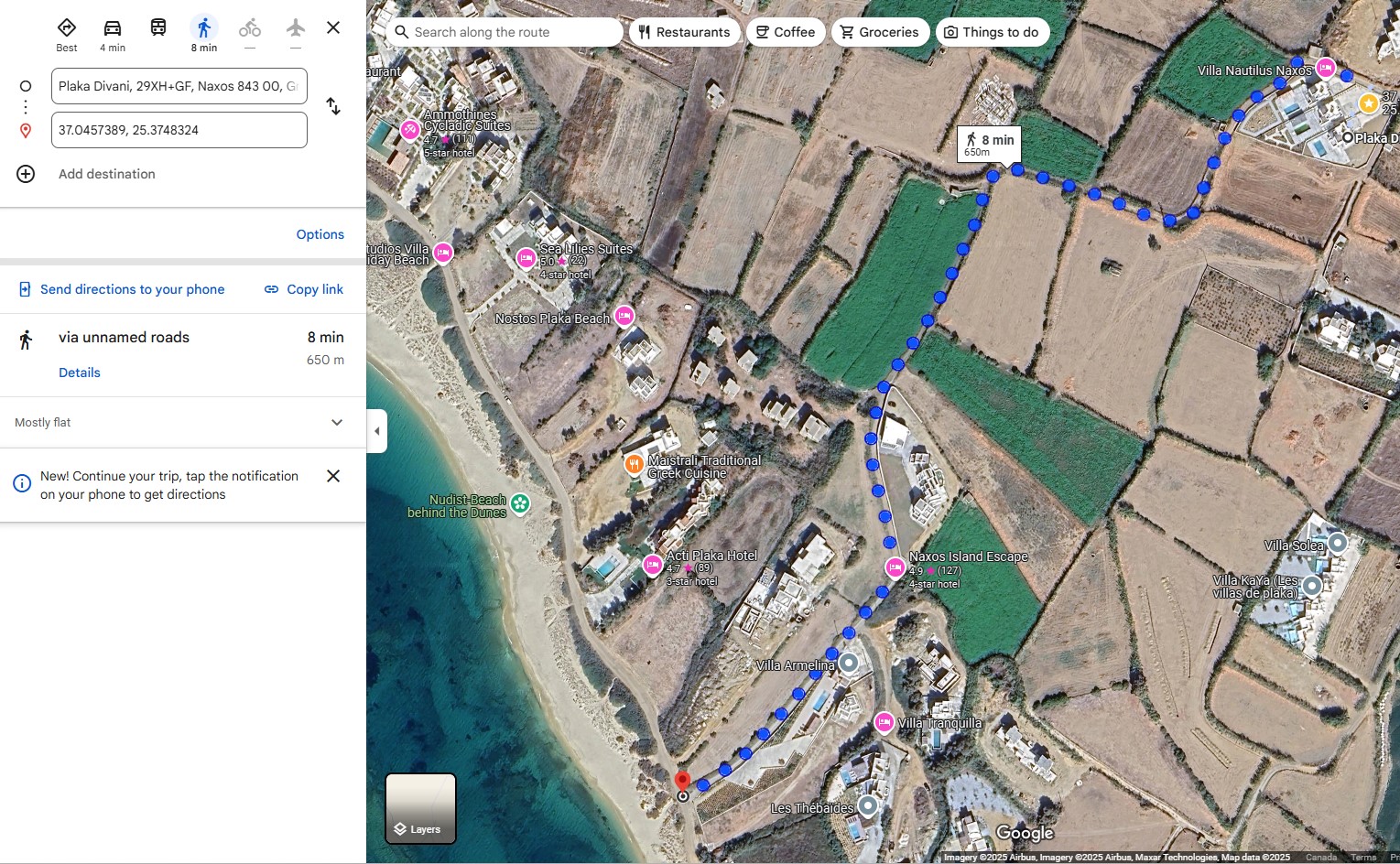The width and height of the screenshot is (1400, 864).
Task: Reverse starting point and destination
Action: (333, 107)
